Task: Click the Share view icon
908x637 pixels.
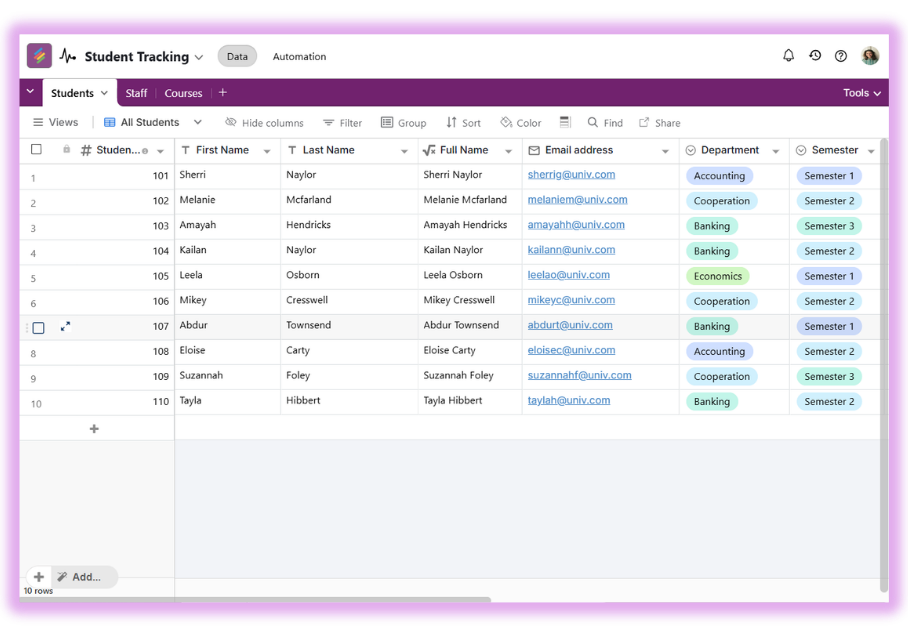Action: pos(660,123)
